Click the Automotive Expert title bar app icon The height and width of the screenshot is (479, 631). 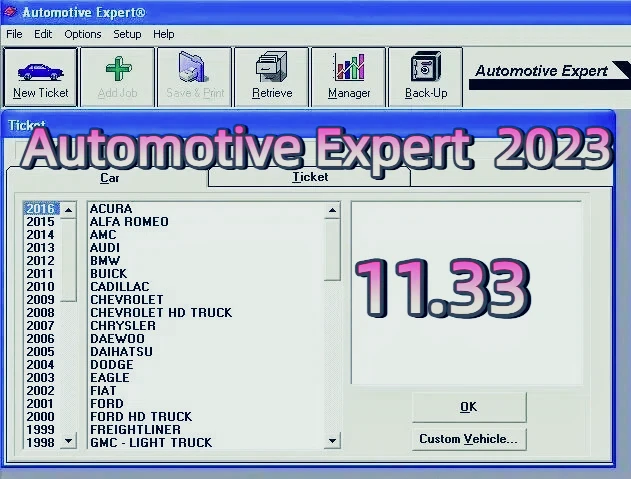coord(10,12)
